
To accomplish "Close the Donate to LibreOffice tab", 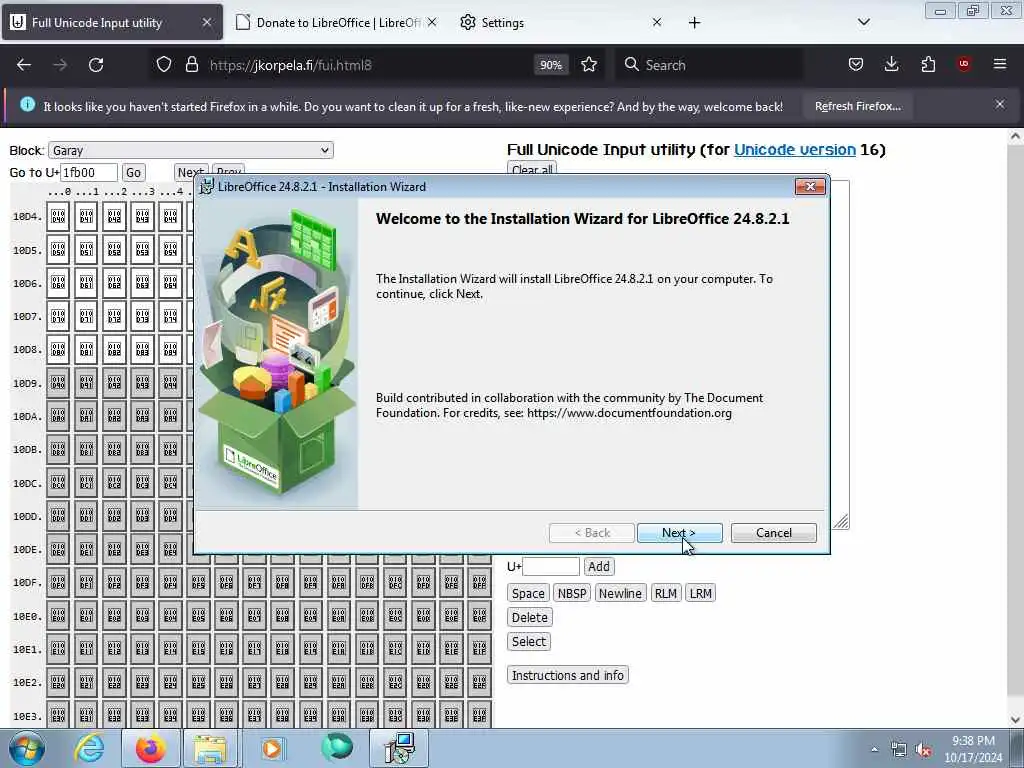I will coord(432,23).
